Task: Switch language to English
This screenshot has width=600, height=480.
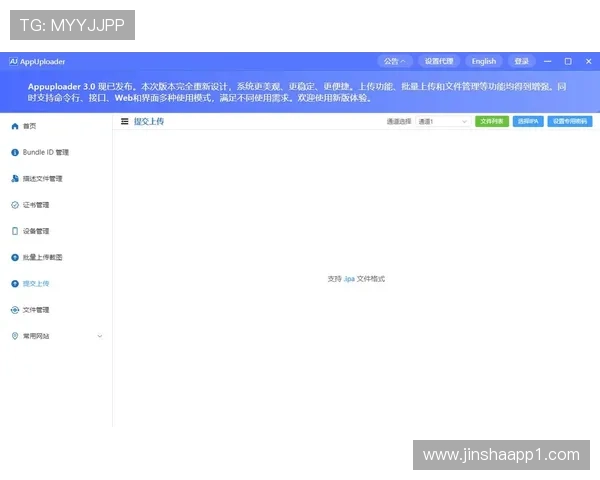Action: pyautogui.click(x=484, y=61)
